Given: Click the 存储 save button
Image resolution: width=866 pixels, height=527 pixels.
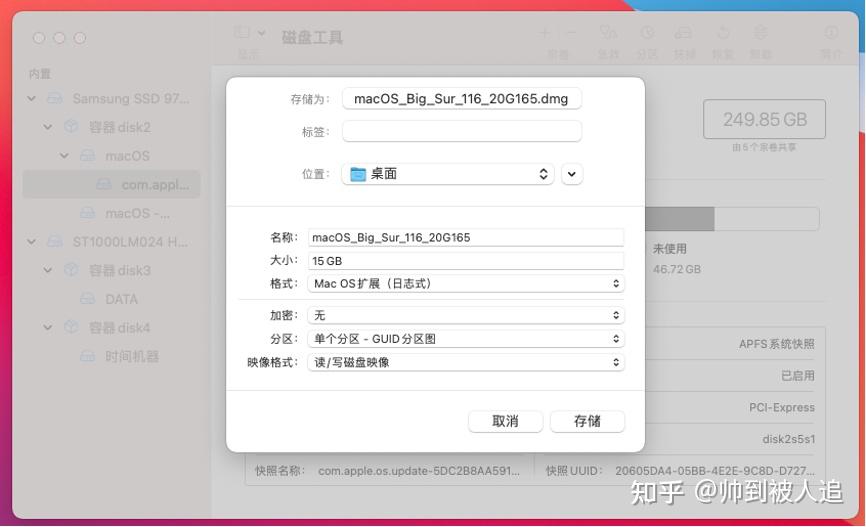Looking at the screenshot, I should click(588, 421).
